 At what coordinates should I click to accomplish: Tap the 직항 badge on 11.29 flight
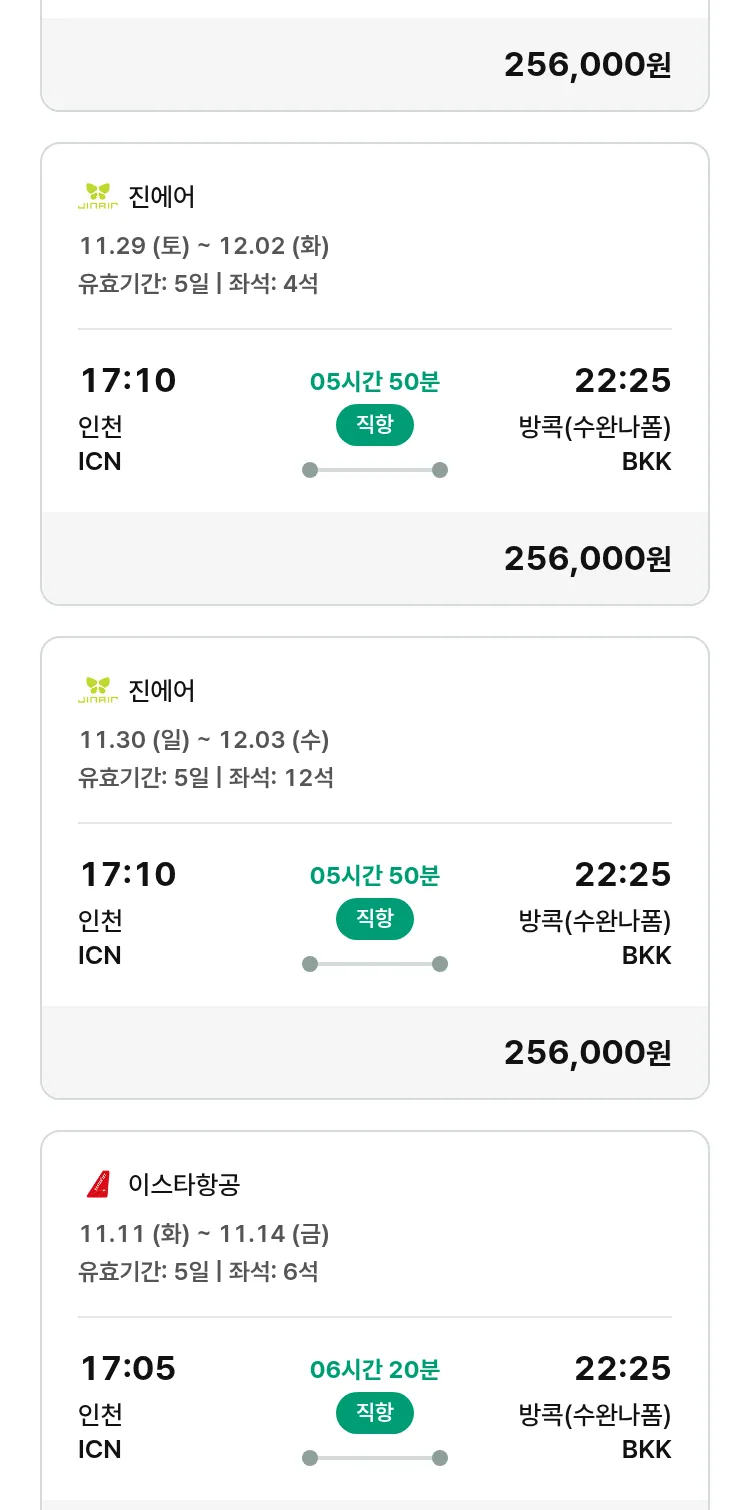[x=375, y=425]
